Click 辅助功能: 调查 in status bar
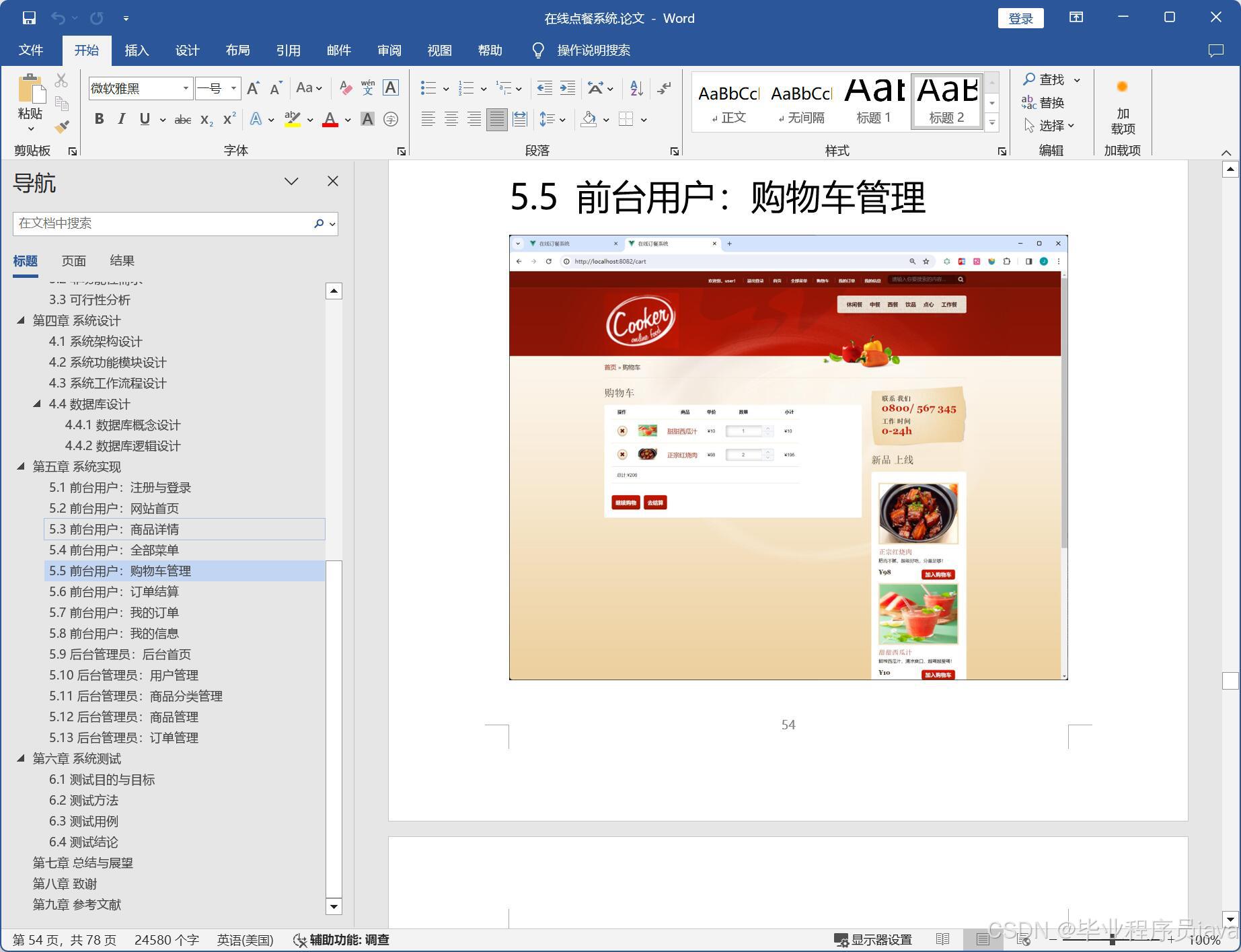1241x952 pixels. pos(342,940)
